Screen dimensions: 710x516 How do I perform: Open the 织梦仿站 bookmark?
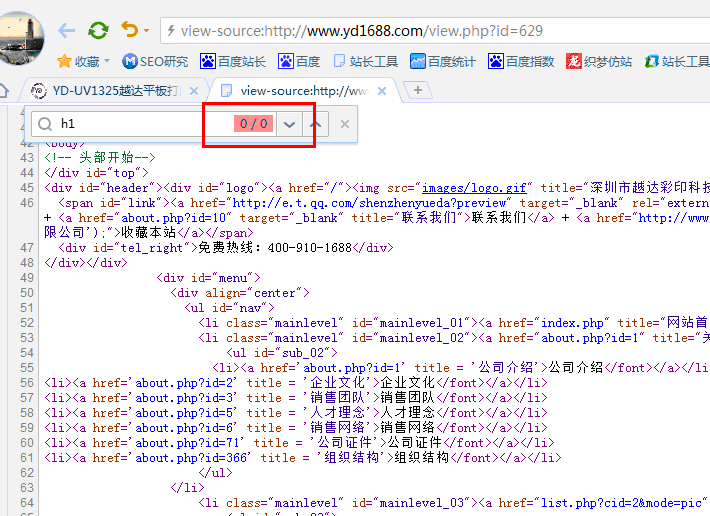[599, 61]
